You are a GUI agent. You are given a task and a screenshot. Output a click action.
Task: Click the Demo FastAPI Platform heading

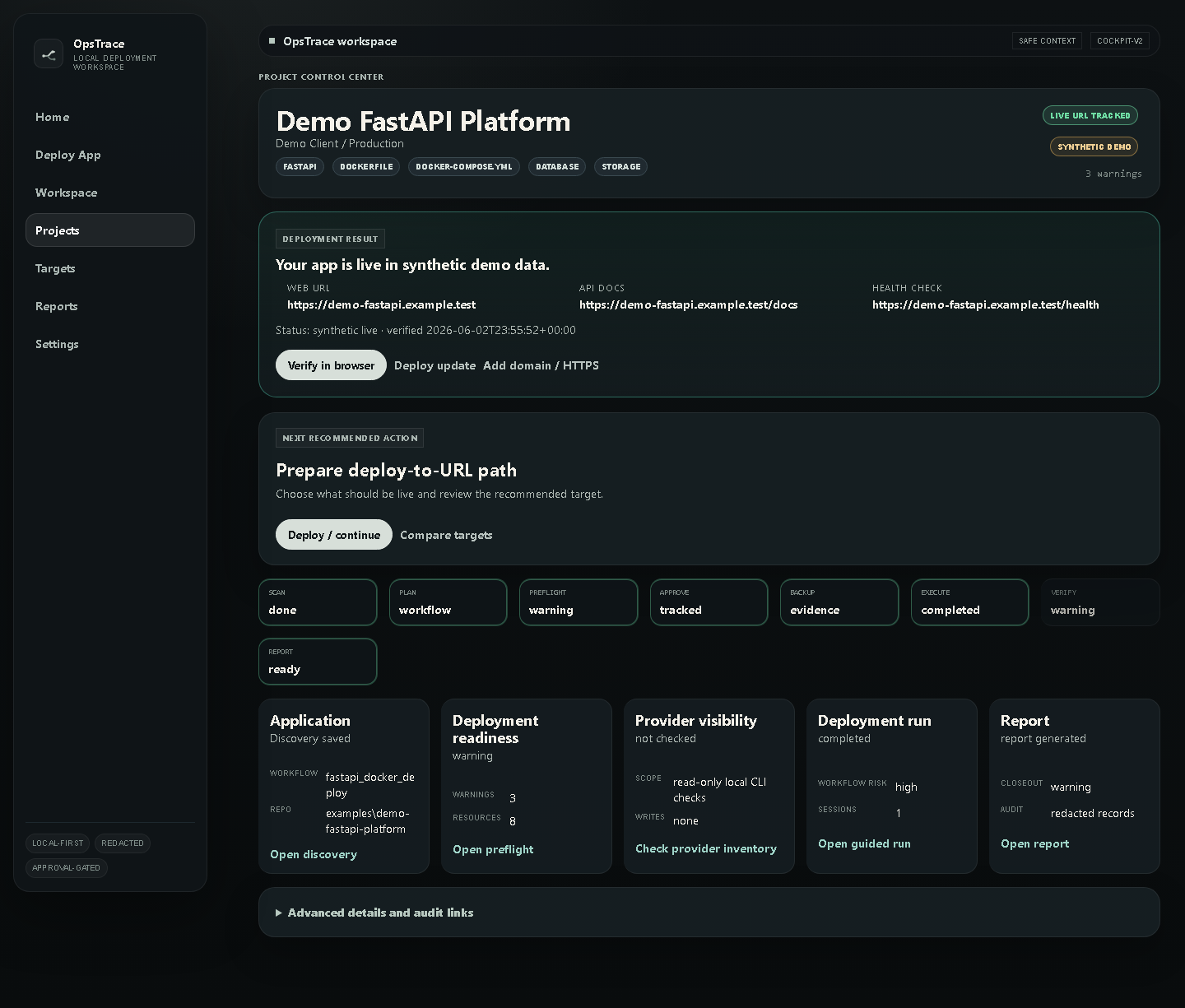(423, 121)
